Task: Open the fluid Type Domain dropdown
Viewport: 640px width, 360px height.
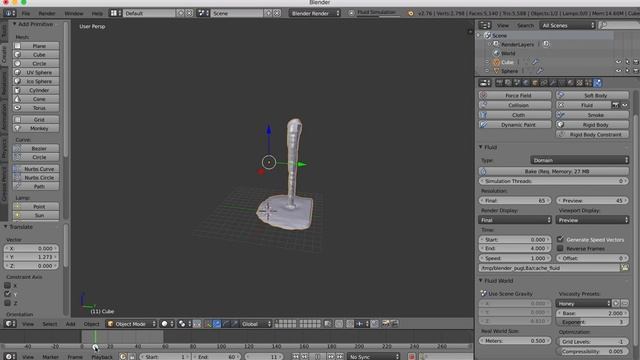Action: [x=579, y=160]
